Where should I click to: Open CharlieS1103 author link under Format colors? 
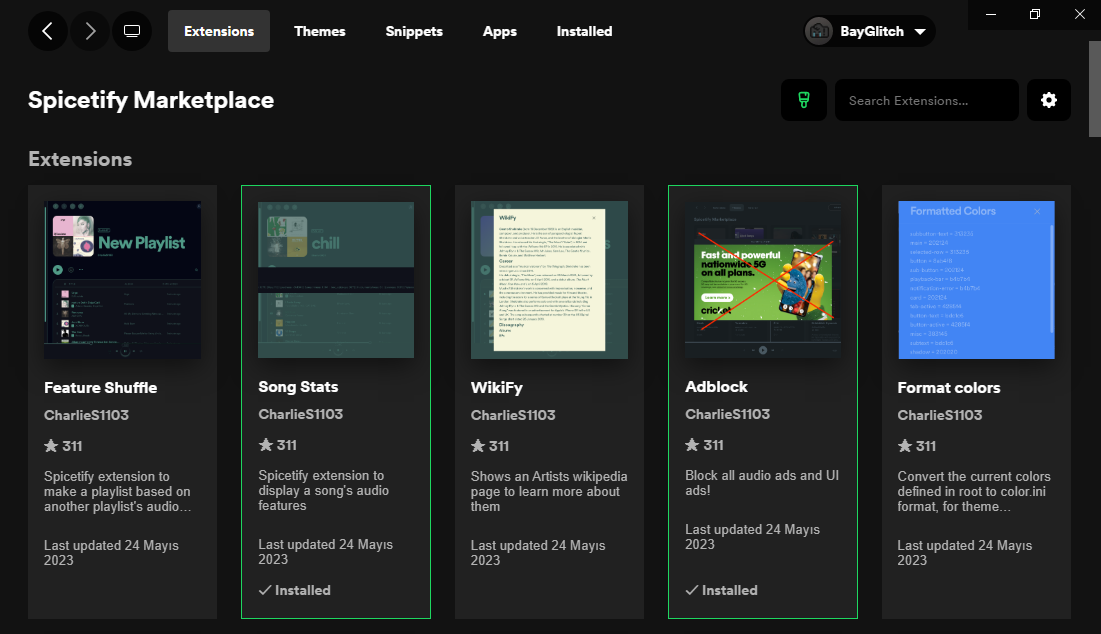point(940,415)
